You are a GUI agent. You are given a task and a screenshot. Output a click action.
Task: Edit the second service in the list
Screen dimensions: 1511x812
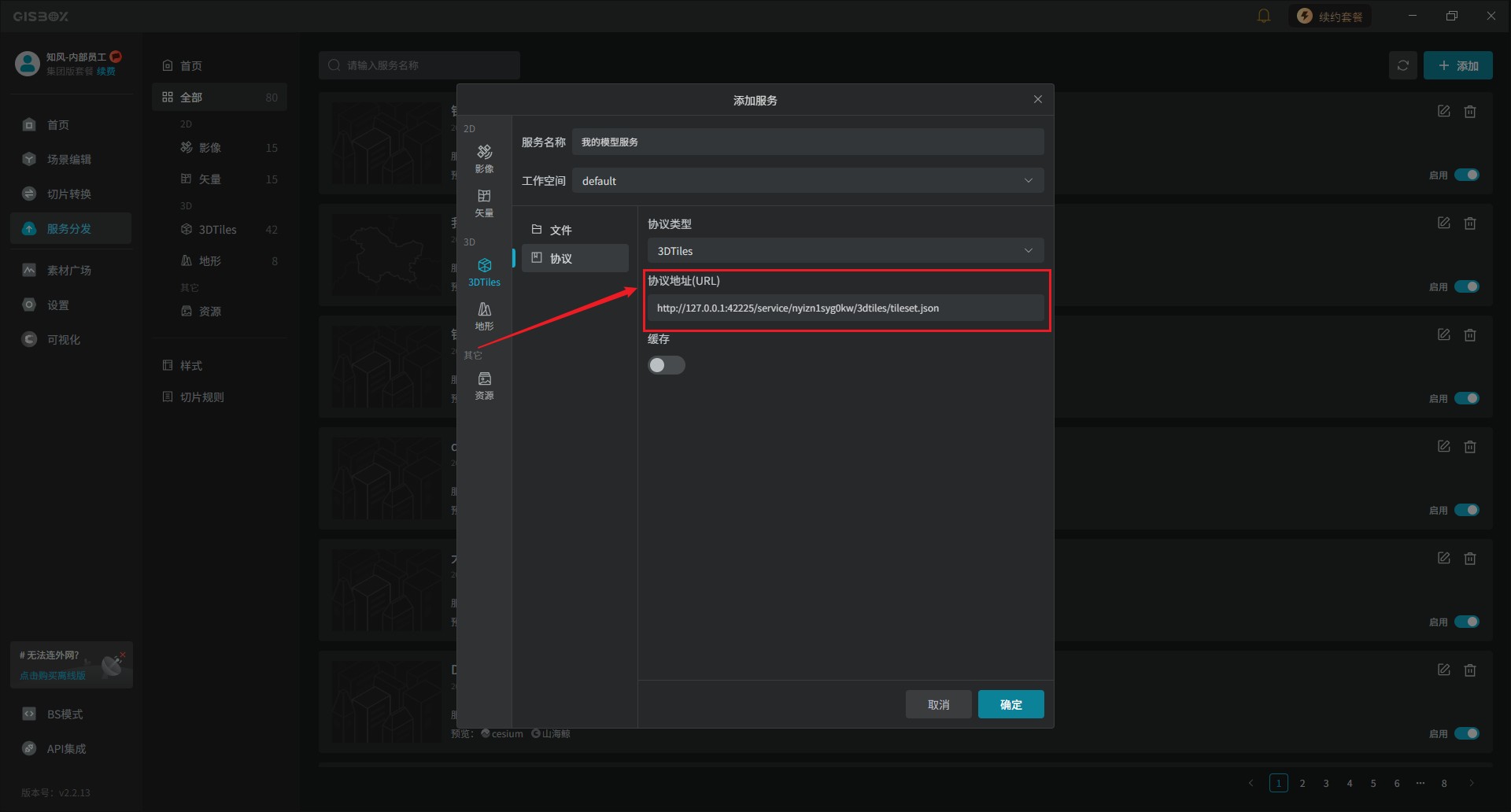coord(1444,223)
